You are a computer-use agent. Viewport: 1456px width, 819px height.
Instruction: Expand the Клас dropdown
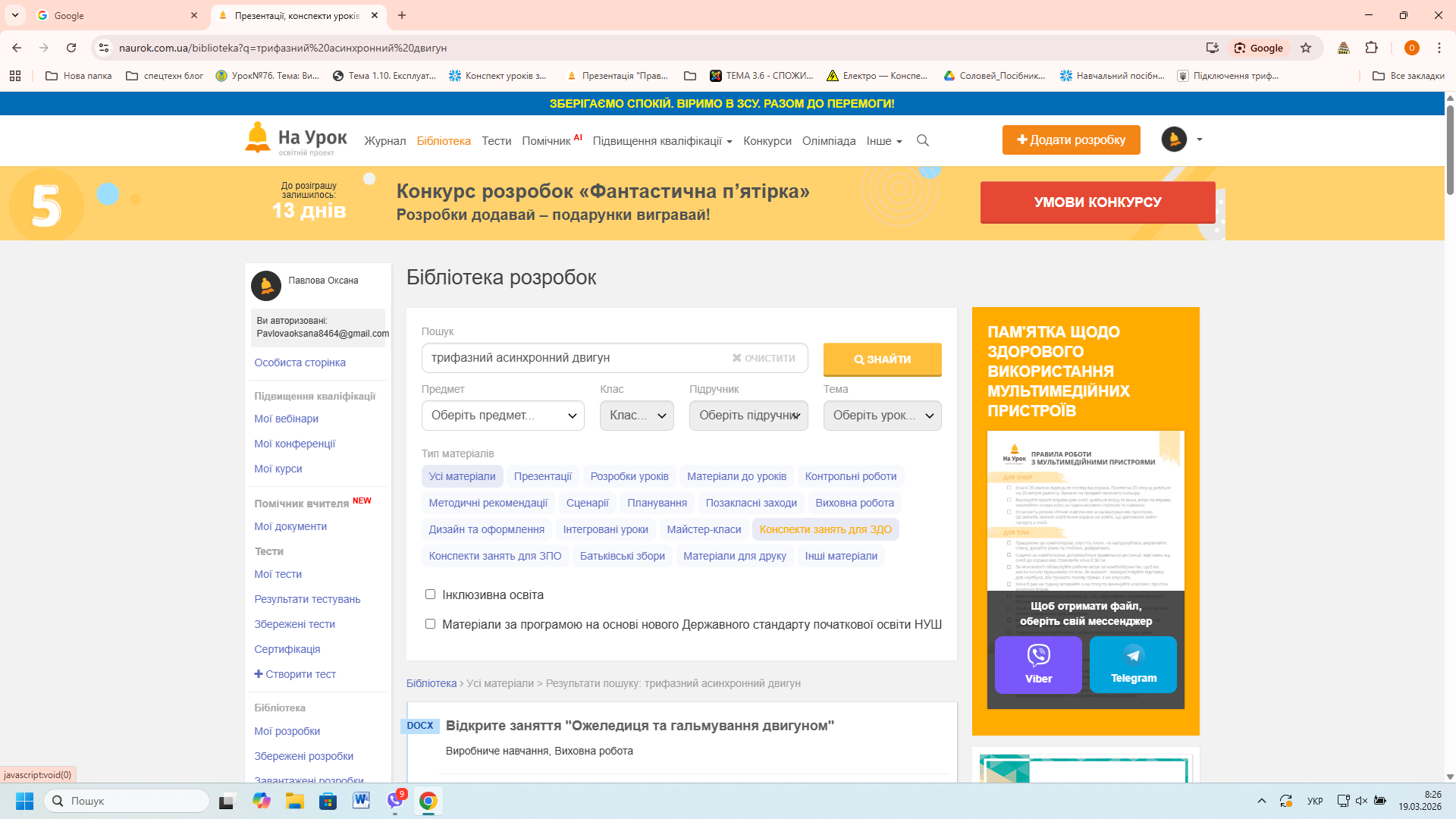(636, 416)
